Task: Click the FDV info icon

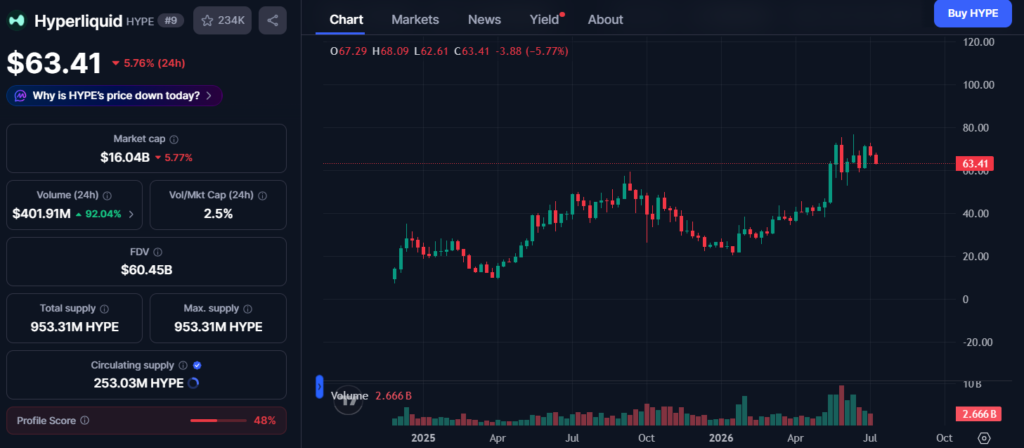Action: (157, 251)
